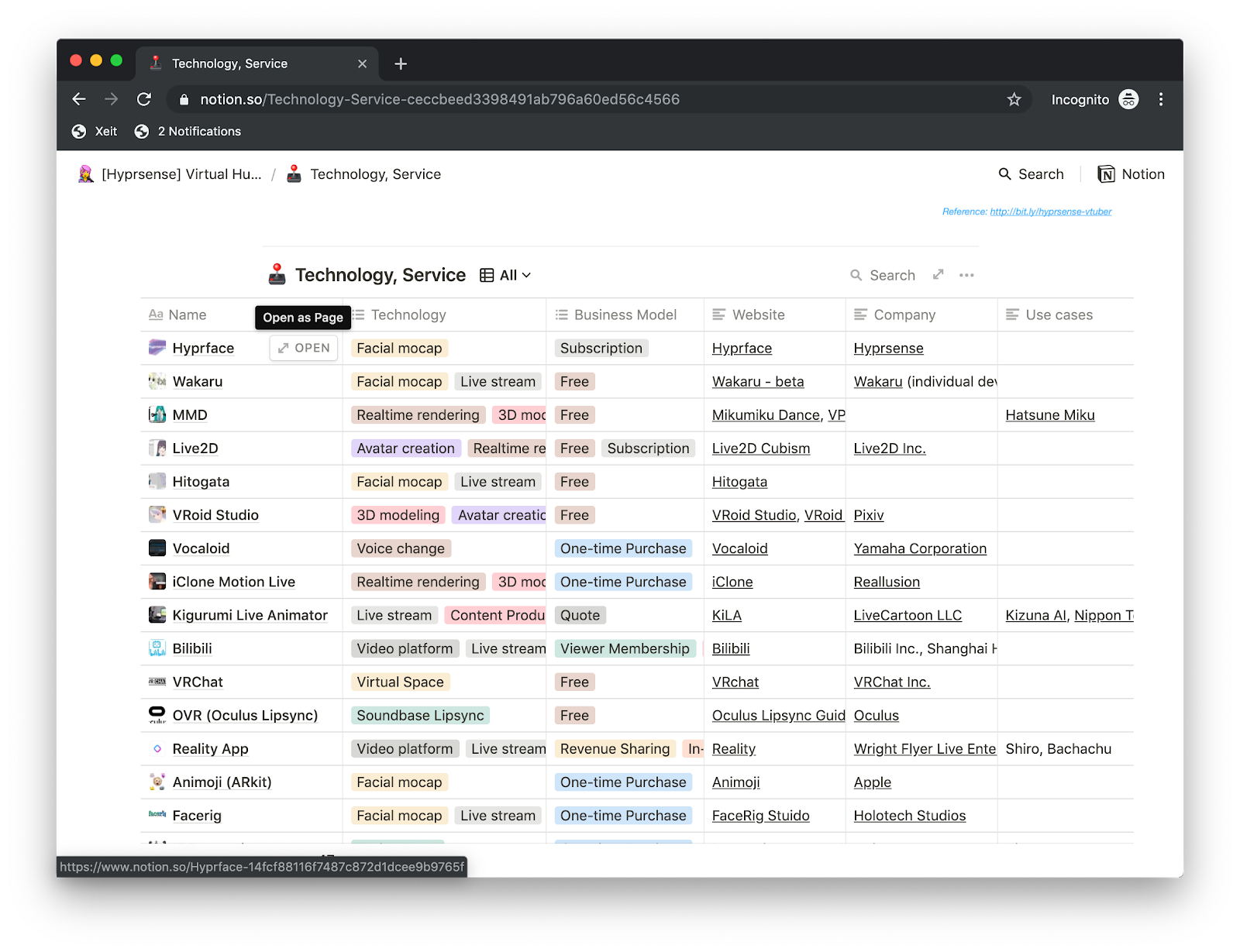Open the Hatsune Miku use case link
The image size is (1240, 952).
pos(1050,414)
